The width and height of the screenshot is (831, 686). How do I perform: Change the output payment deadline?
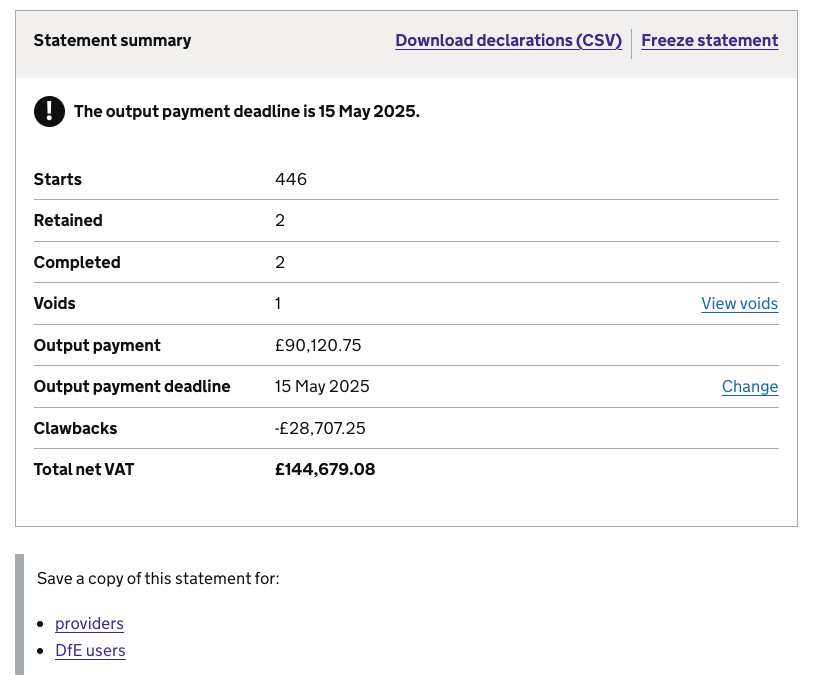tap(750, 386)
